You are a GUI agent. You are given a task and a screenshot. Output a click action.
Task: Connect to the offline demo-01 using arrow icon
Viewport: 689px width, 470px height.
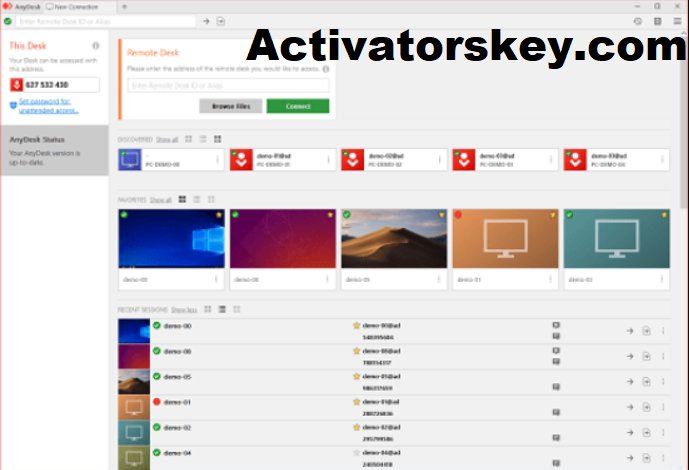point(630,407)
